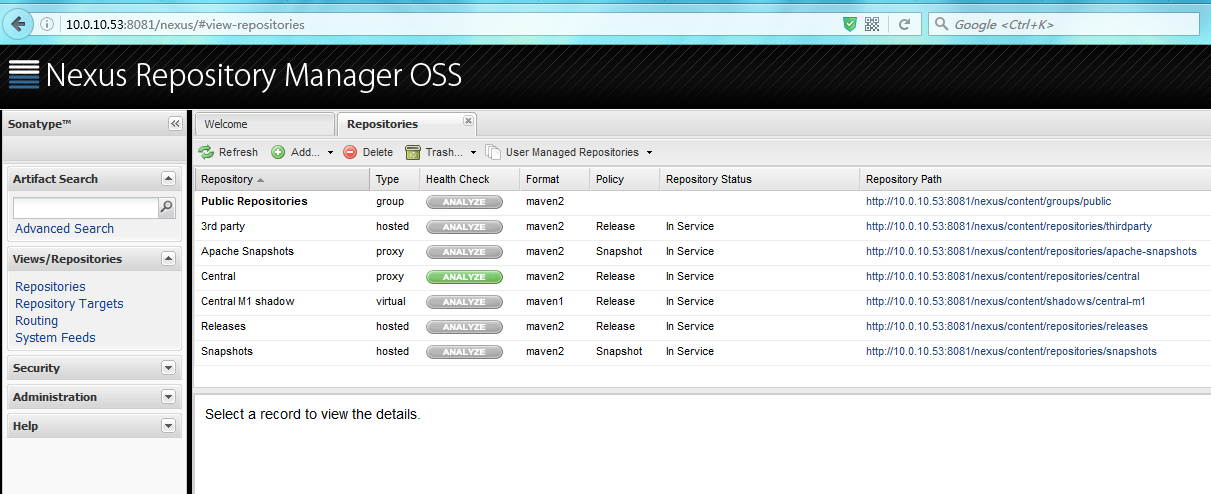1211x494 pixels.
Task: Click the browser back arrow button
Action: coord(18,24)
